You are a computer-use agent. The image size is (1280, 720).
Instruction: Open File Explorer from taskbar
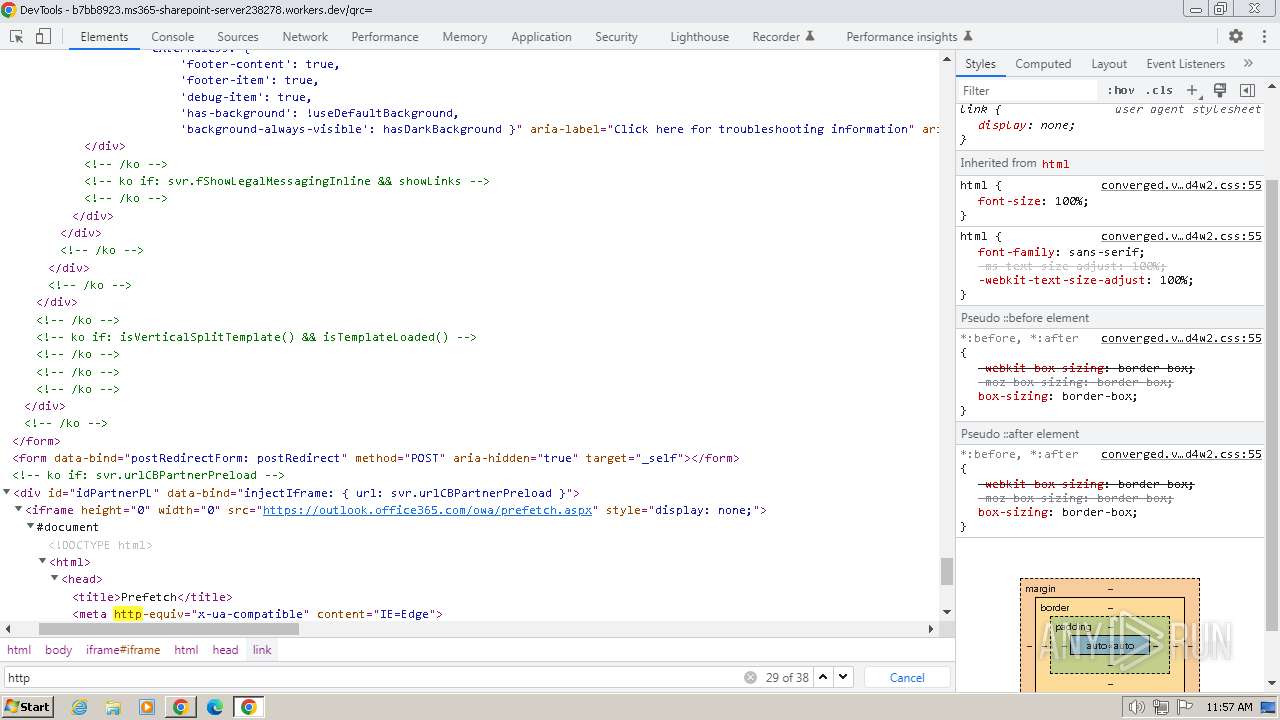click(x=113, y=707)
